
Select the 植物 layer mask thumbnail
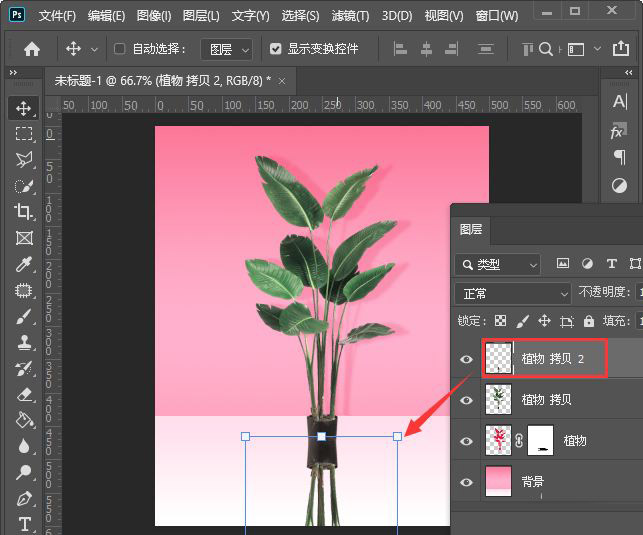coord(540,440)
